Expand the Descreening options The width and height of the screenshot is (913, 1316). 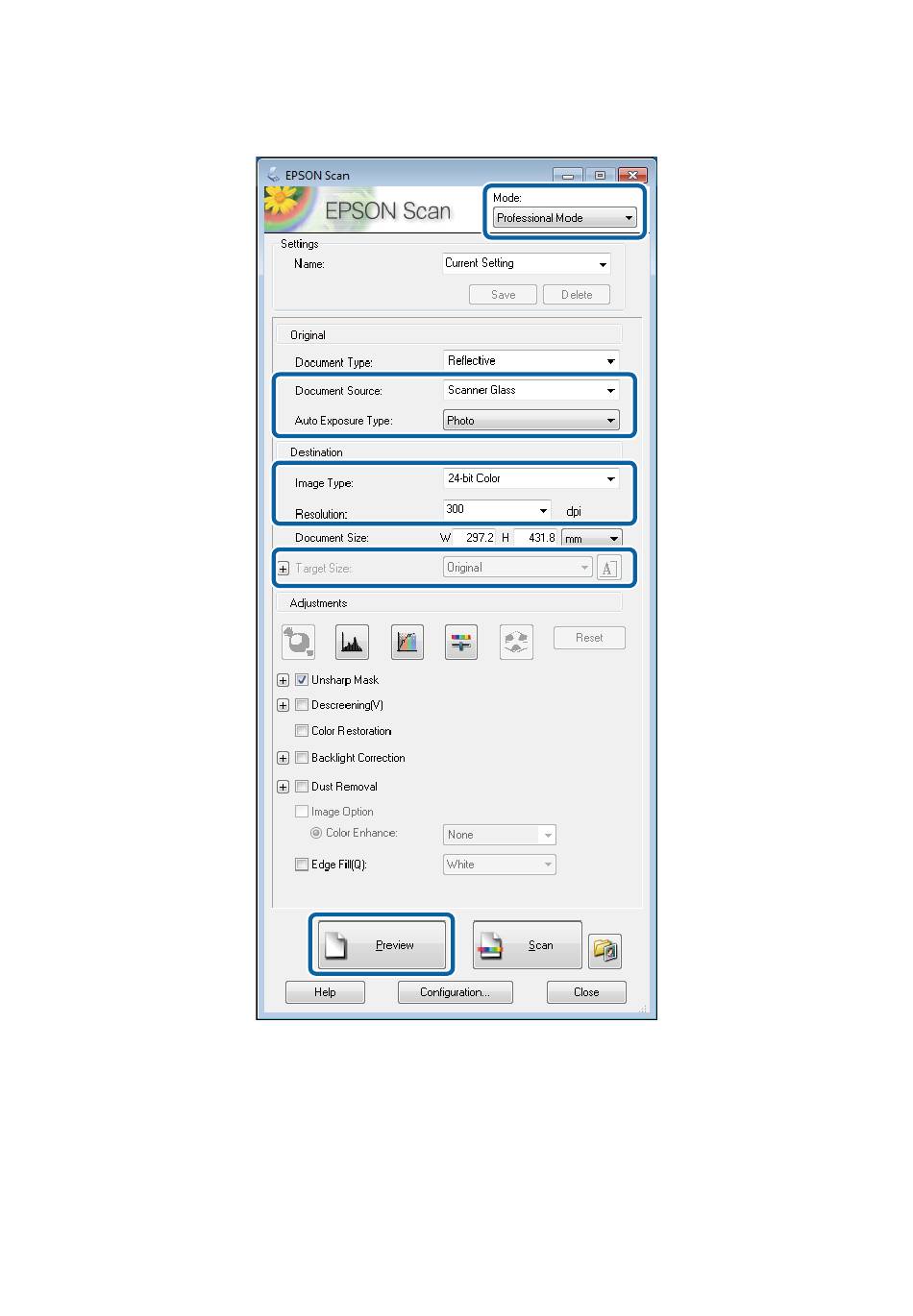tap(283, 705)
